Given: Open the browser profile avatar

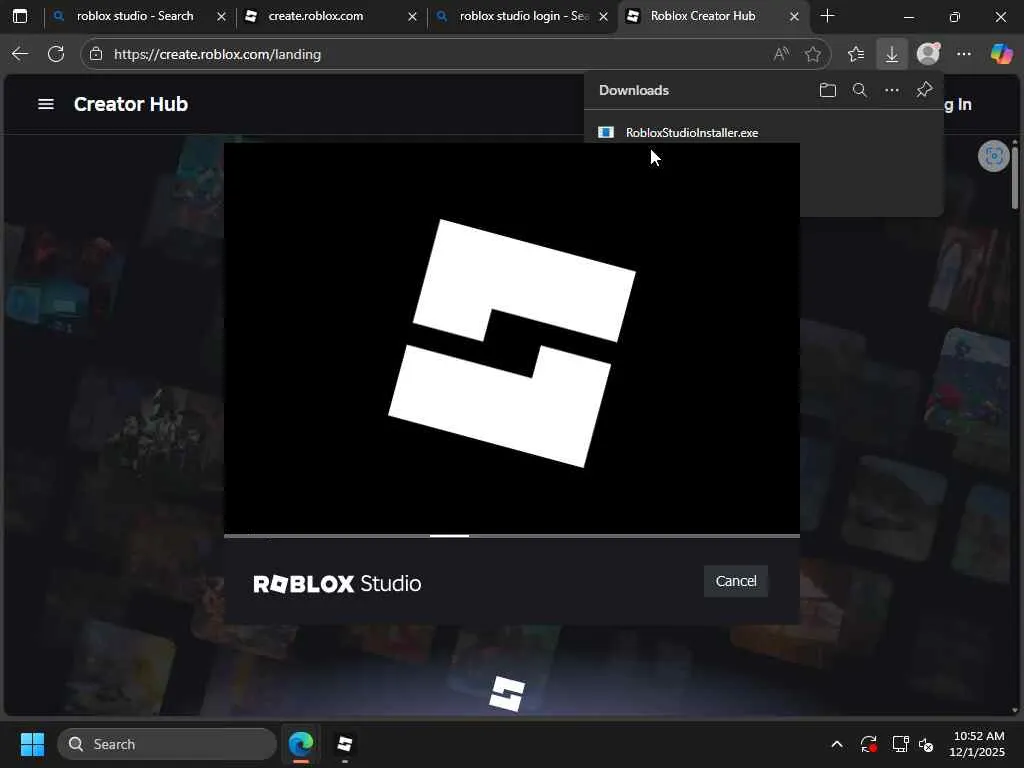Looking at the screenshot, I should [928, 54].
